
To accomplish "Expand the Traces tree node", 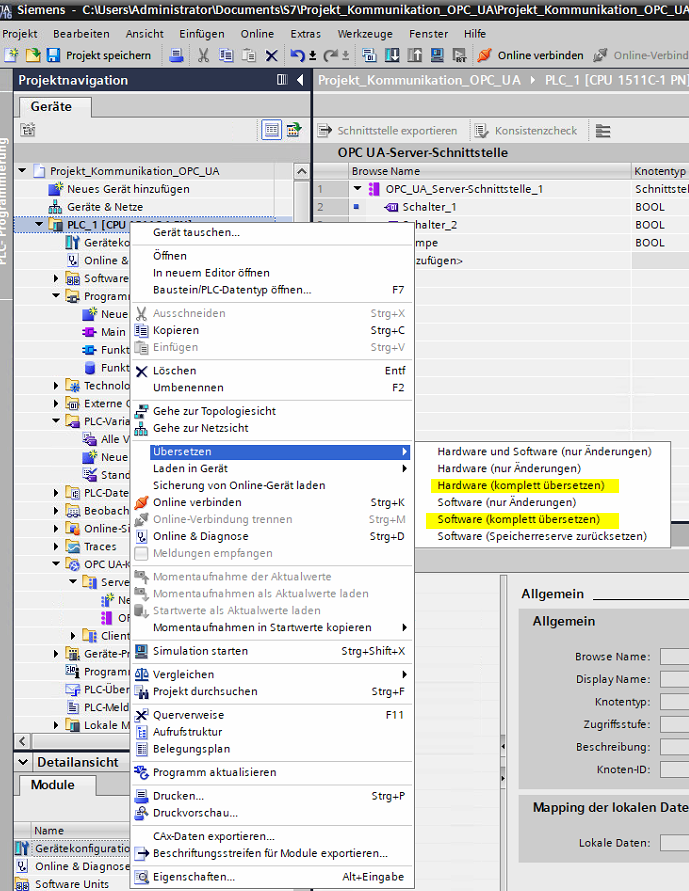I will (56, 547).
